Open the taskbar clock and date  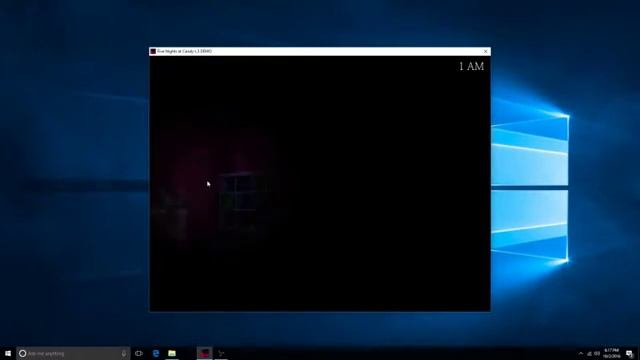[611, 353]
